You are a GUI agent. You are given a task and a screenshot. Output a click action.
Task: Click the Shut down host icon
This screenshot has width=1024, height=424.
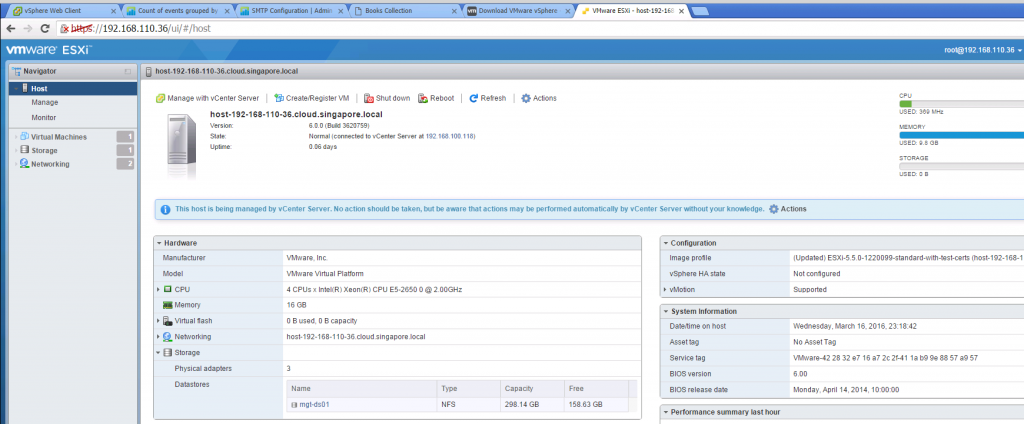pyautogui.click(x=368, y=99)
